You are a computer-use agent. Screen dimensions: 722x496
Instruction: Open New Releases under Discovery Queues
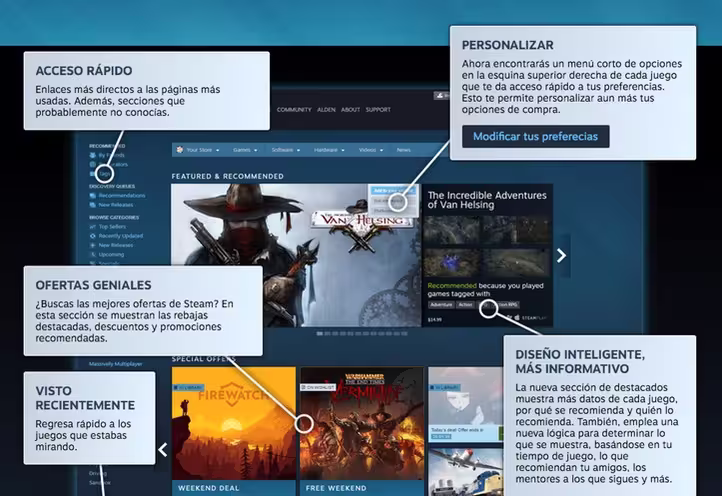click(x=116, y=205)
